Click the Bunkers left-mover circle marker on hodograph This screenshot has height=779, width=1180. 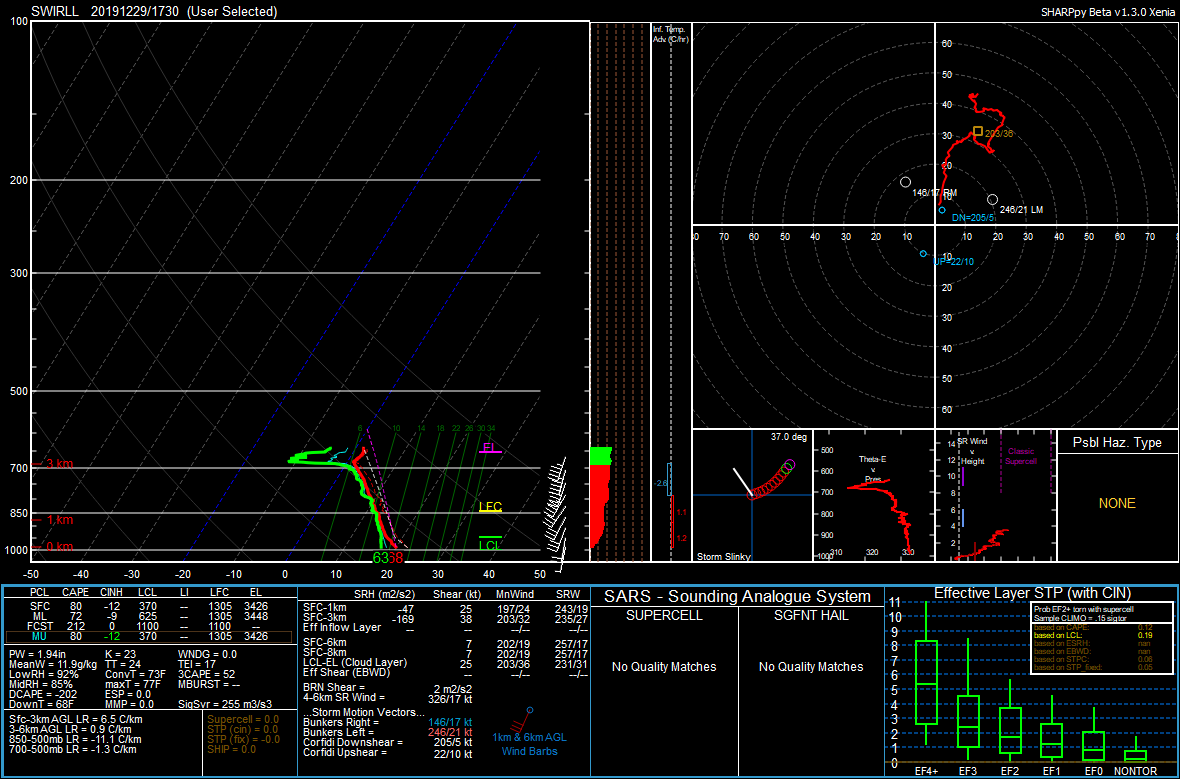[993, 199]
